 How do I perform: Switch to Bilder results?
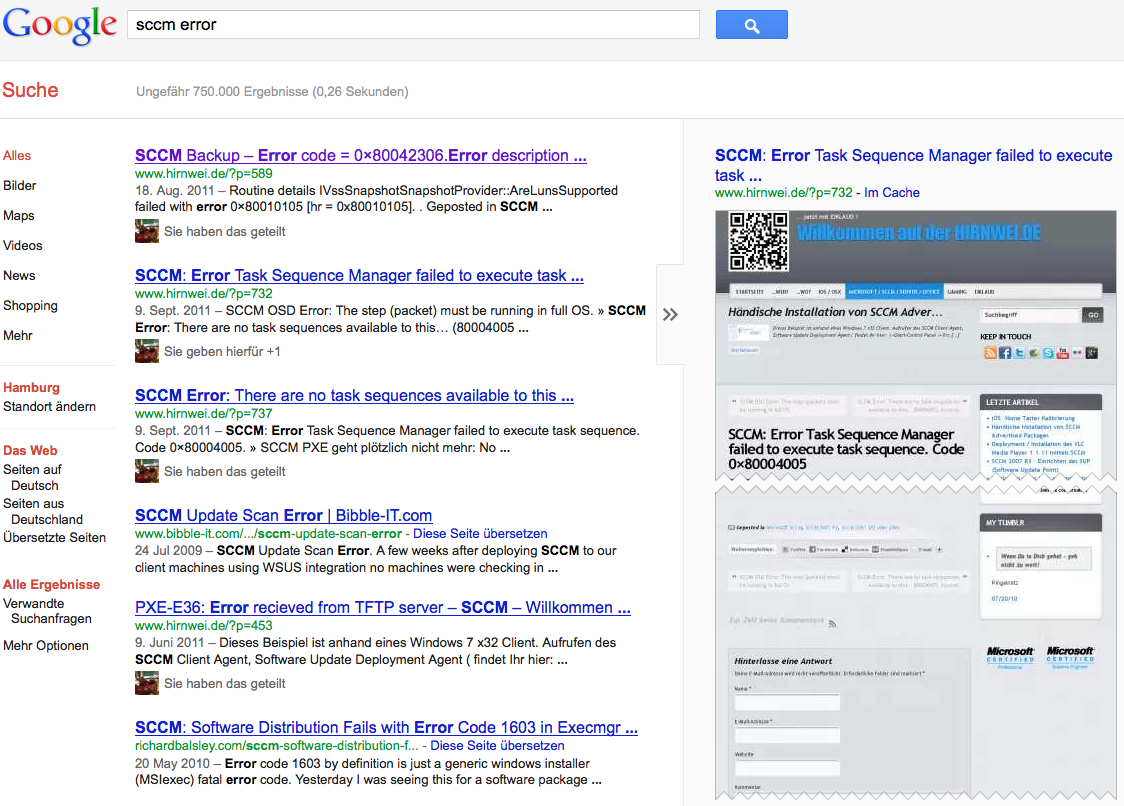19,186
